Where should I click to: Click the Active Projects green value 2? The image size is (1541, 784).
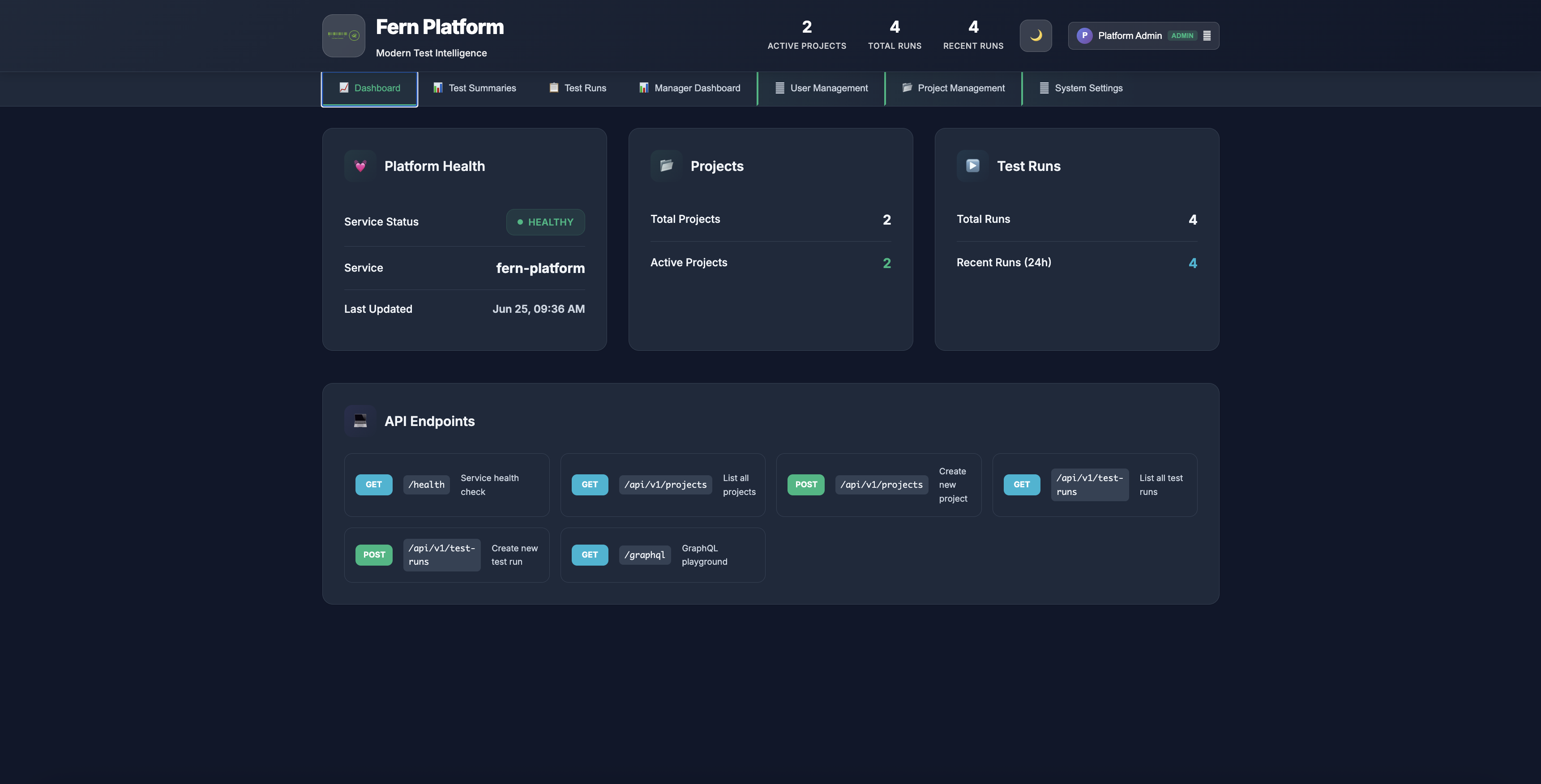(886, 263)
